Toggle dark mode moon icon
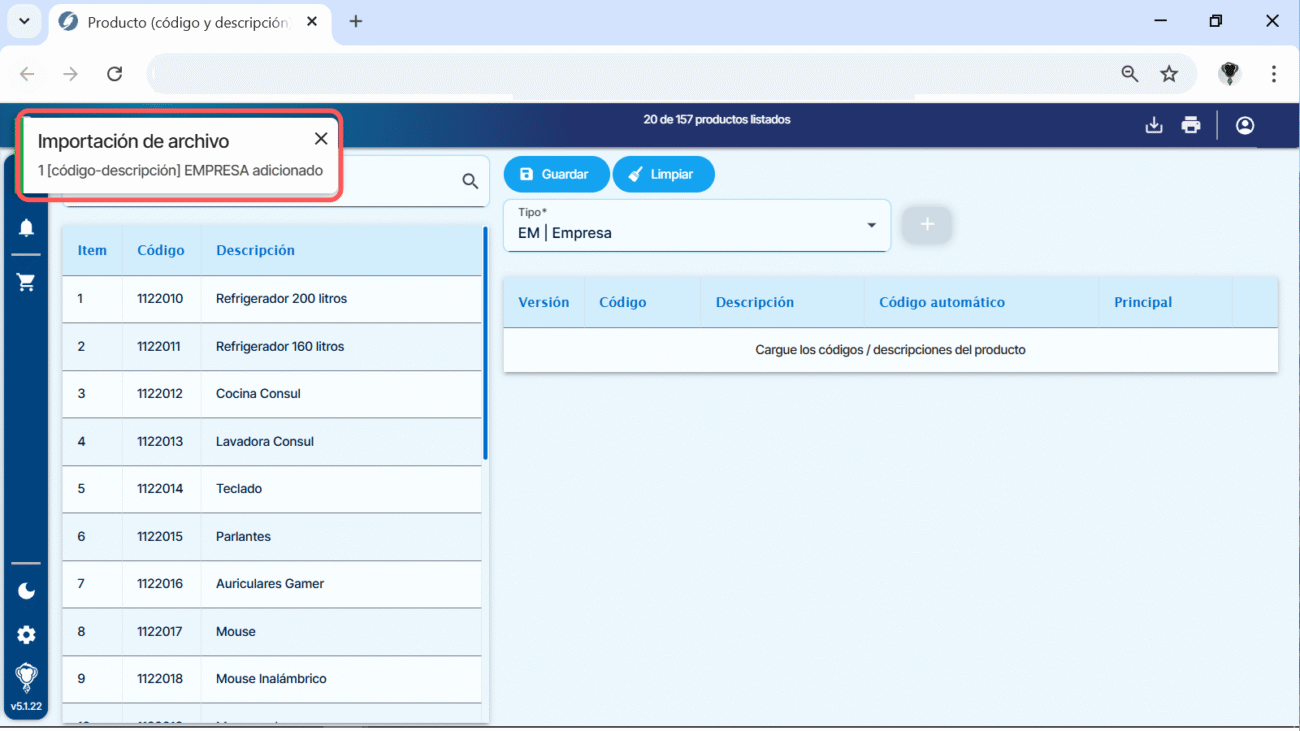 tap(26, 591)
